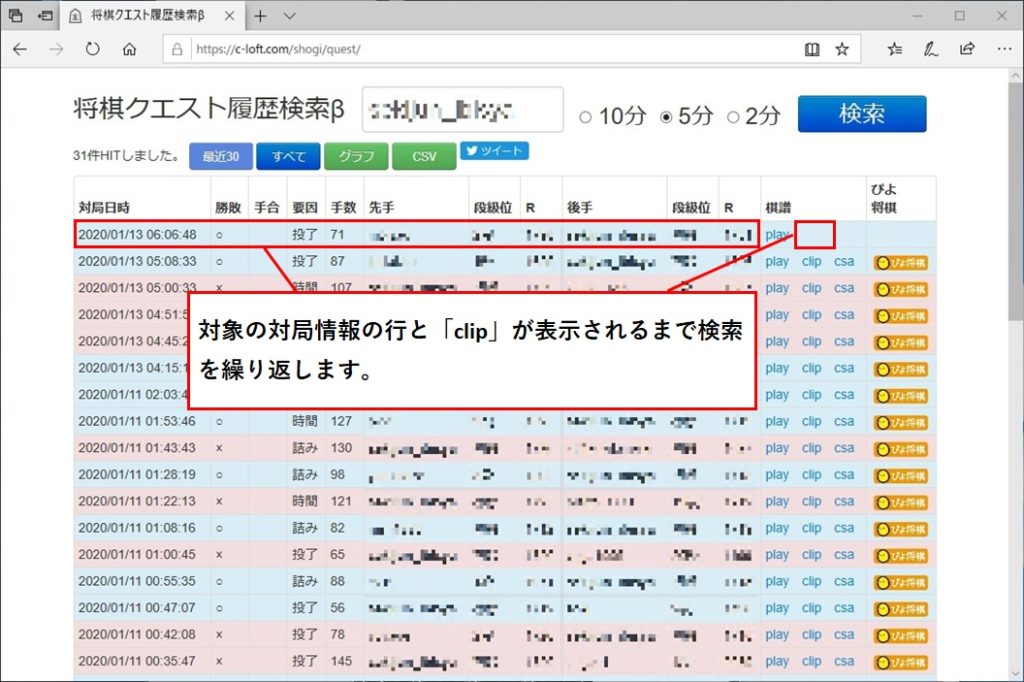Image resolution: width=1024 pixels, height=682 pixels.
Task: Open ぴよ将棋 icon in 00:55:35 row
Action: click(901, 583)
